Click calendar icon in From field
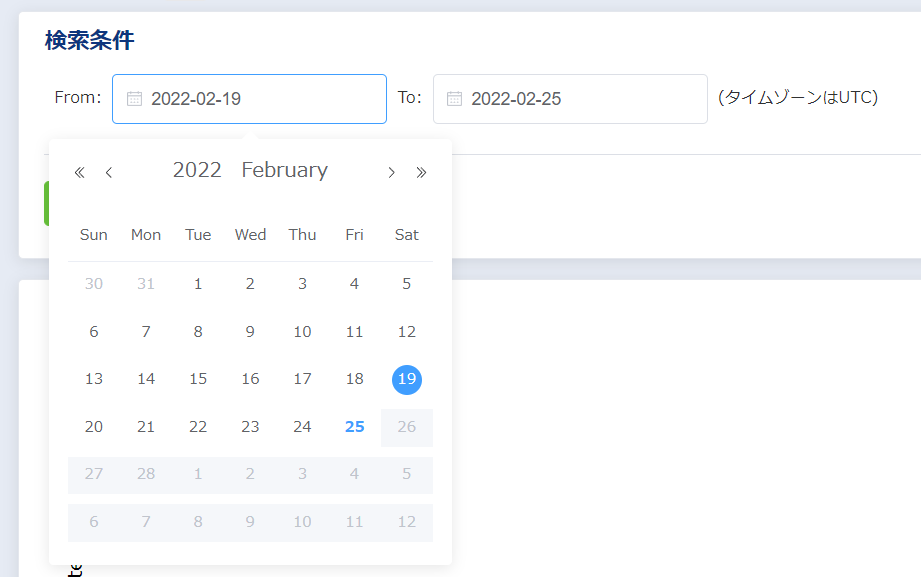 tap(134, 99)
